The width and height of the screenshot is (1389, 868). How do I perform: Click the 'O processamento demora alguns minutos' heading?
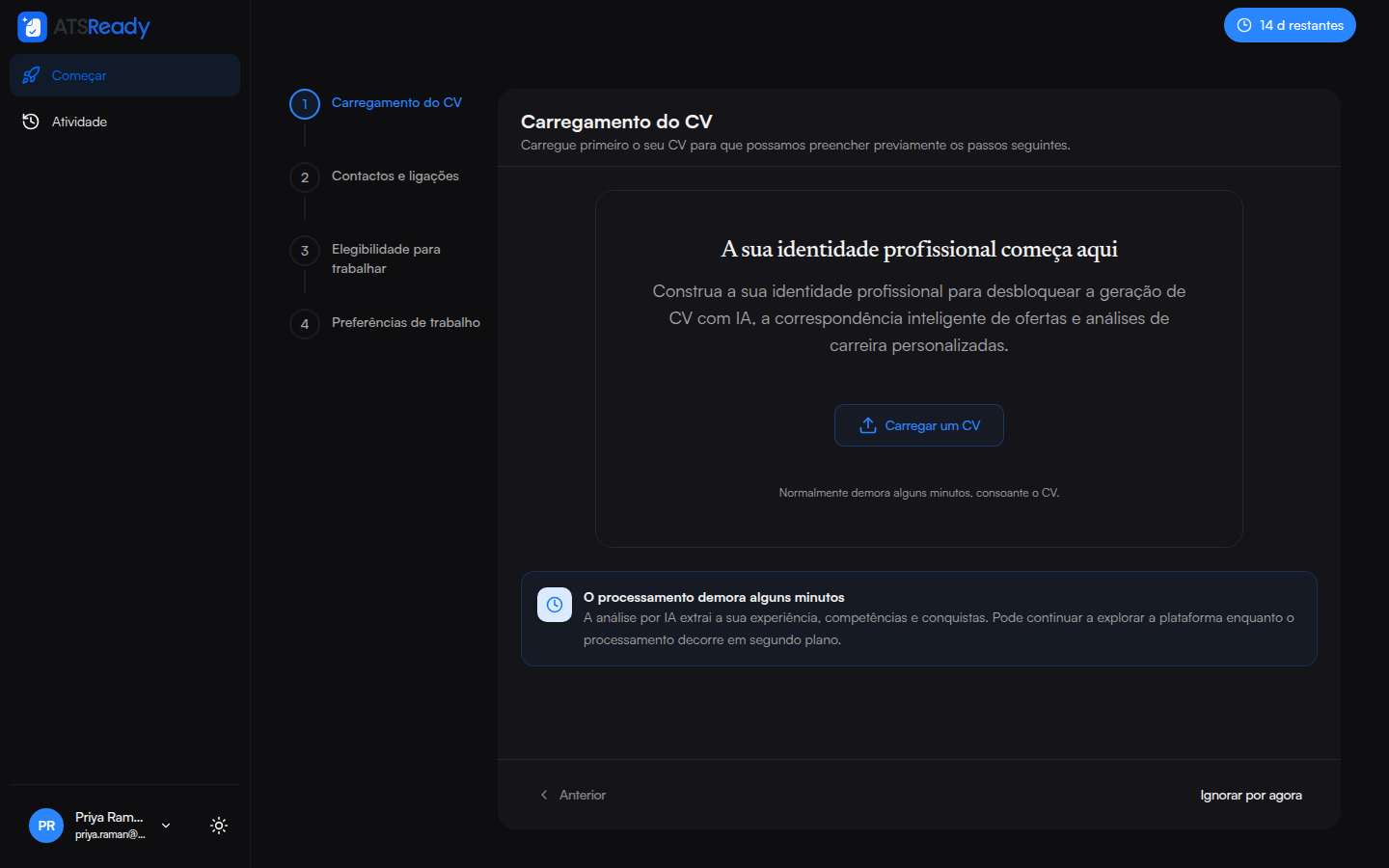click(714, 597)
